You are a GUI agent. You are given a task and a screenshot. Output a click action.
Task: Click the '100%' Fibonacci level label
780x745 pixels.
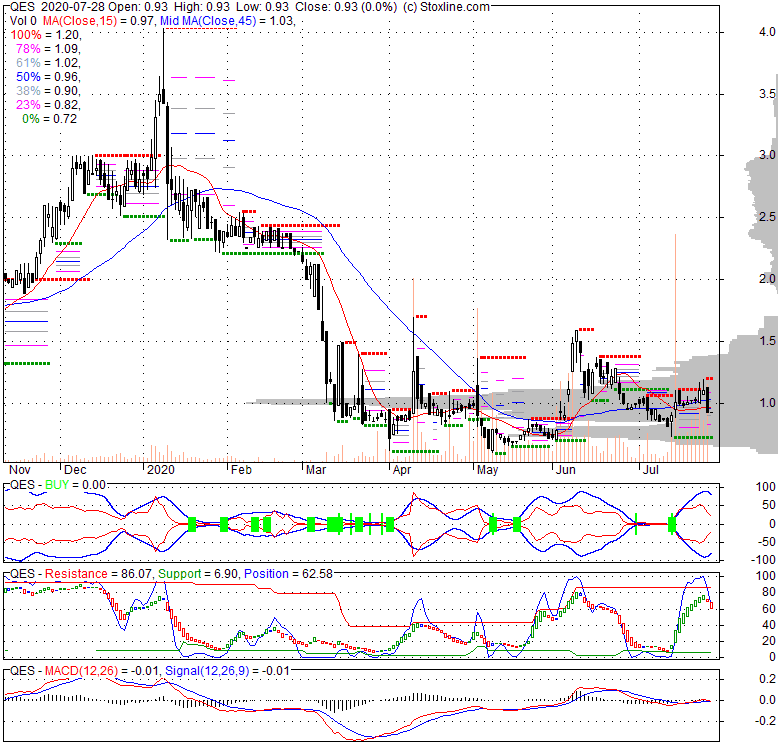click(x=26, y=35)
